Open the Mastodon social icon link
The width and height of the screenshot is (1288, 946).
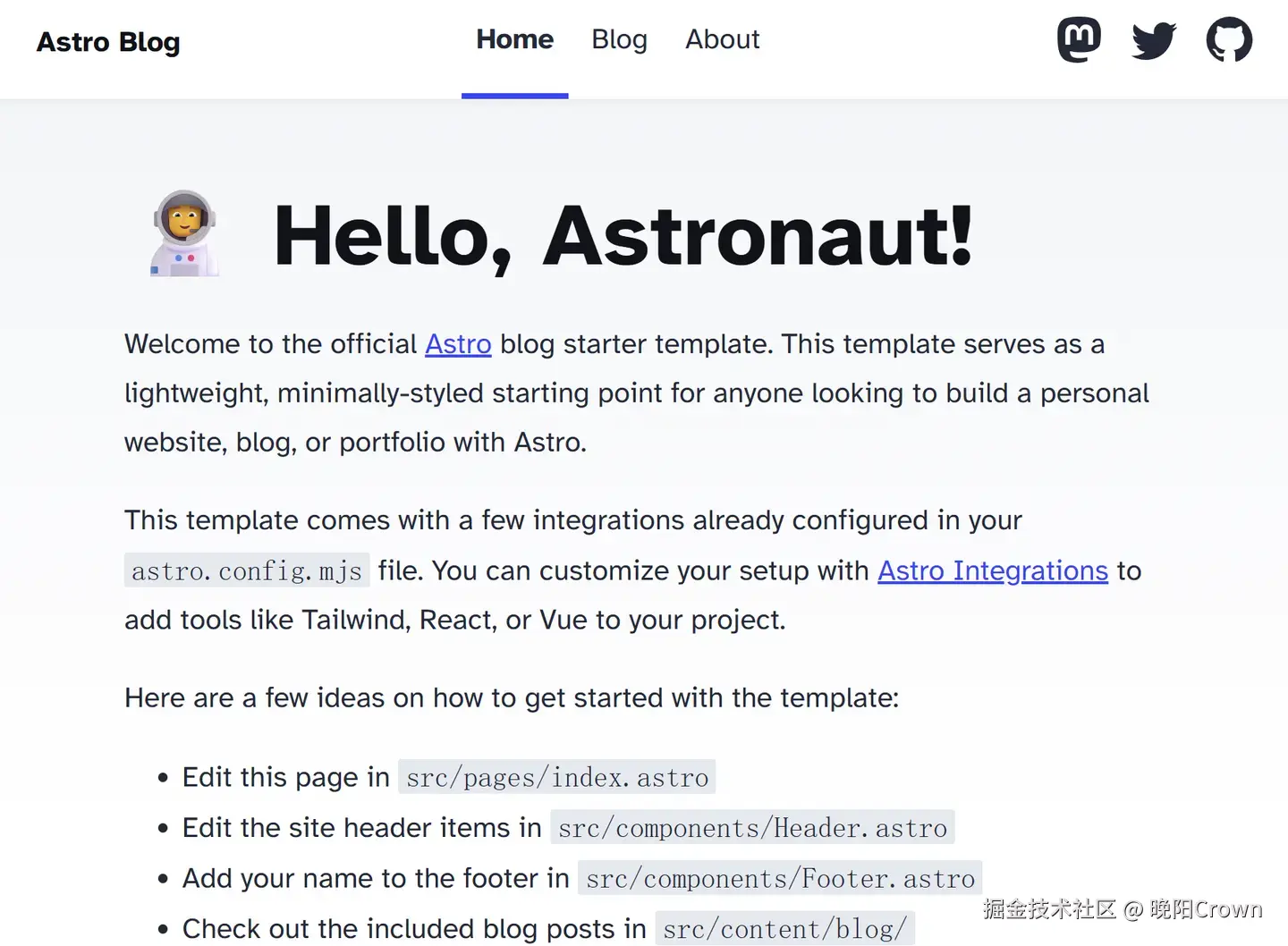1079,40
